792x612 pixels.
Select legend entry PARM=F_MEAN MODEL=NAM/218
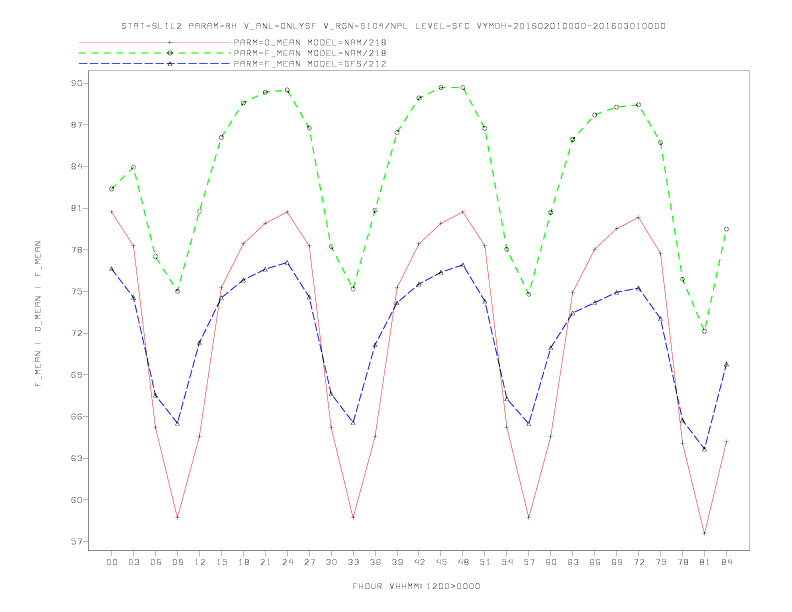310,53
